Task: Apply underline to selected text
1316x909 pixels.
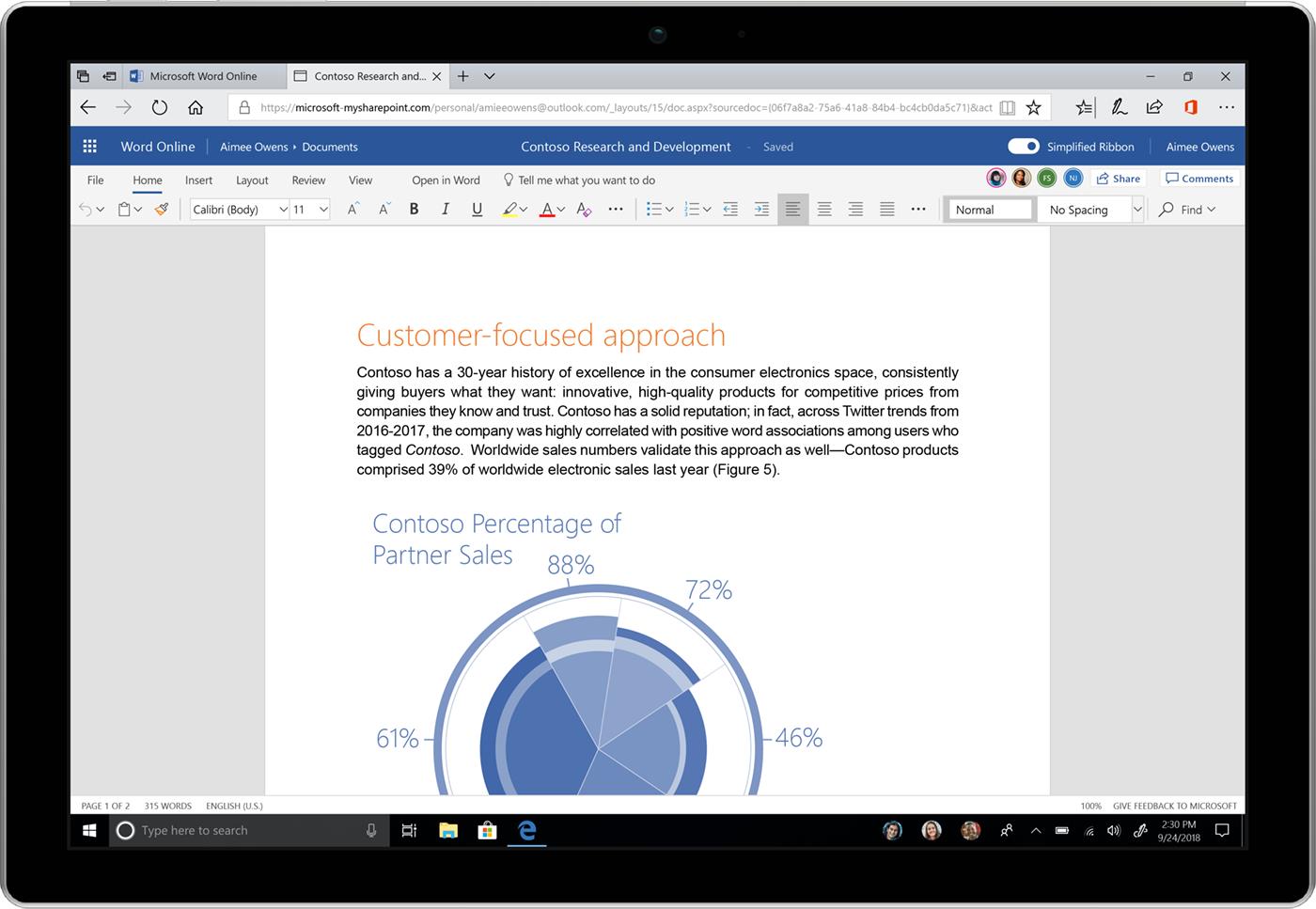Action: tap(477, 209)
